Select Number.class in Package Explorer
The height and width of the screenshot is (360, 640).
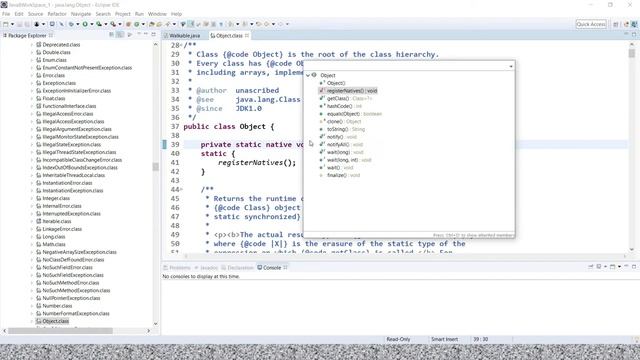coord(54,306)
